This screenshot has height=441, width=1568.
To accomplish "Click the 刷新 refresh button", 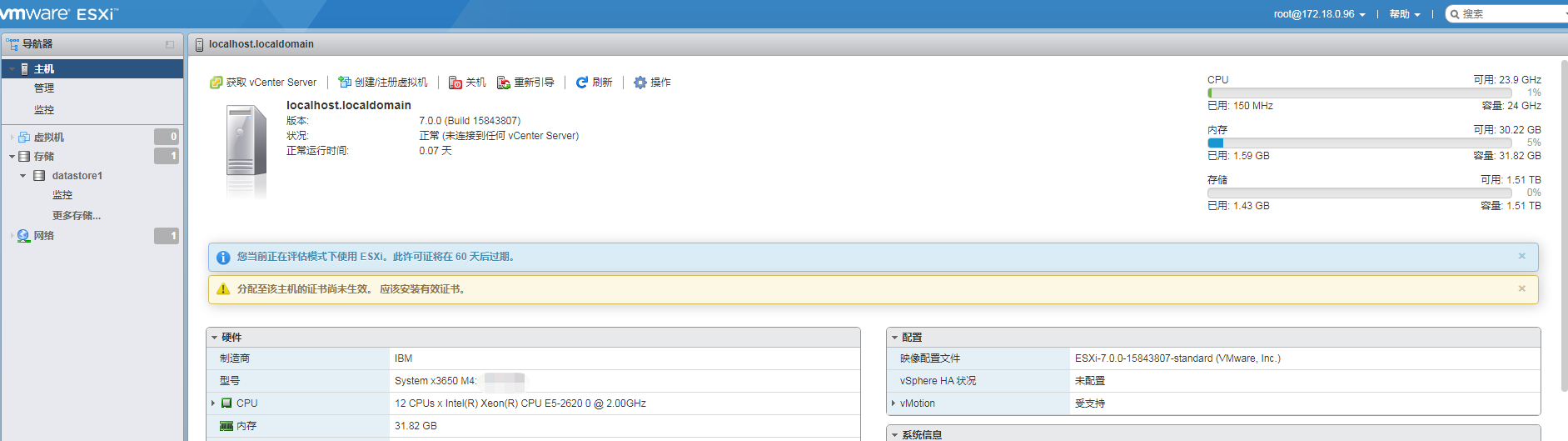I will 594,83.
